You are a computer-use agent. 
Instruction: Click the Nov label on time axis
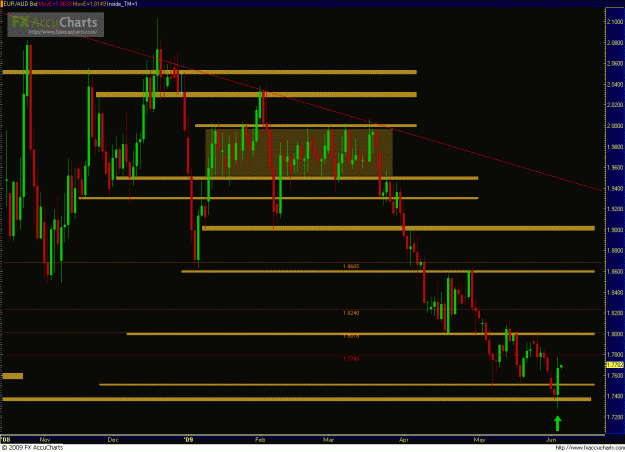(x=45, y=440)
